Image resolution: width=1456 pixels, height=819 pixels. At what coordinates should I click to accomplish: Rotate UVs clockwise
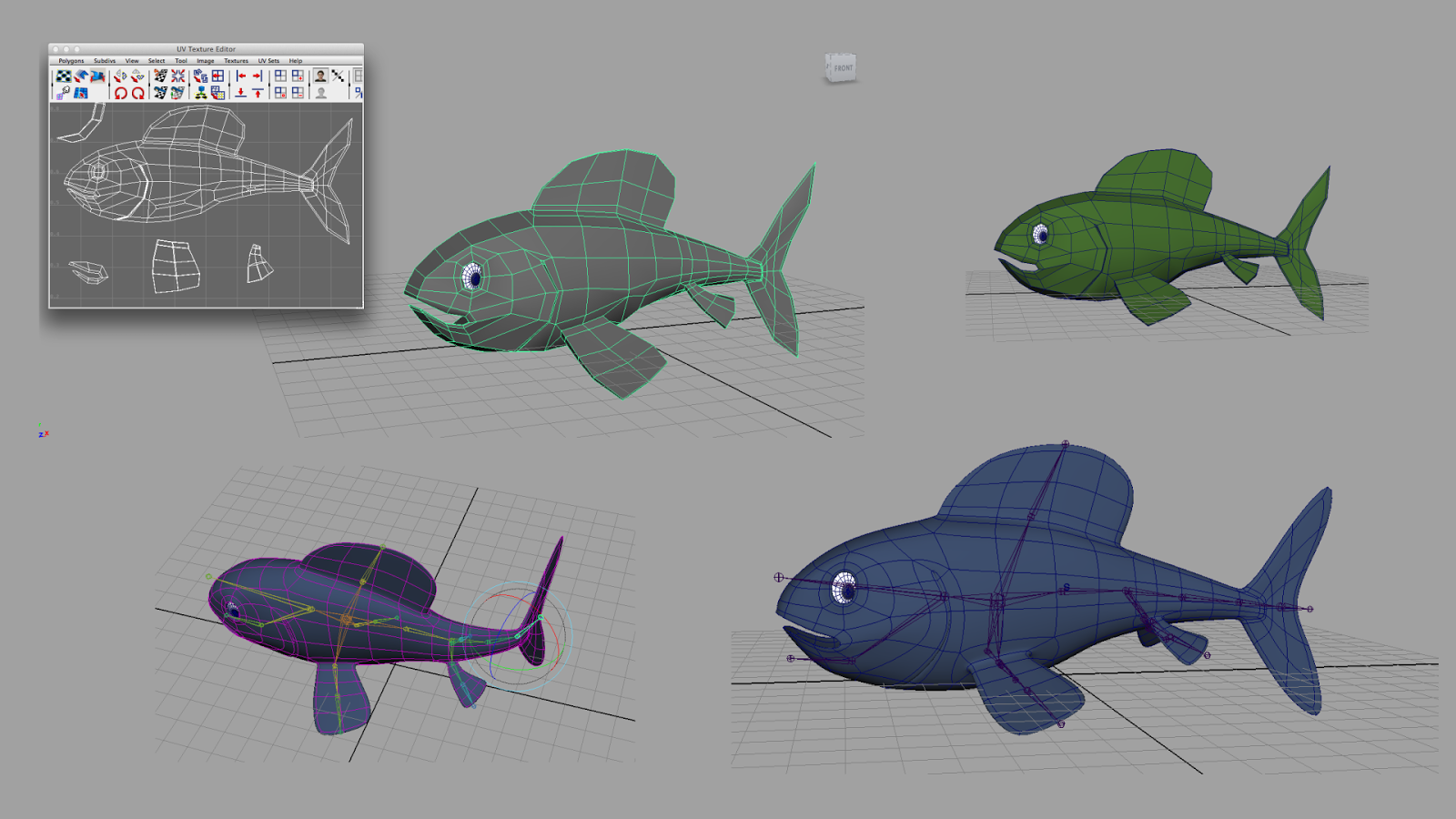pyautogui.click(x=137, y=91)
